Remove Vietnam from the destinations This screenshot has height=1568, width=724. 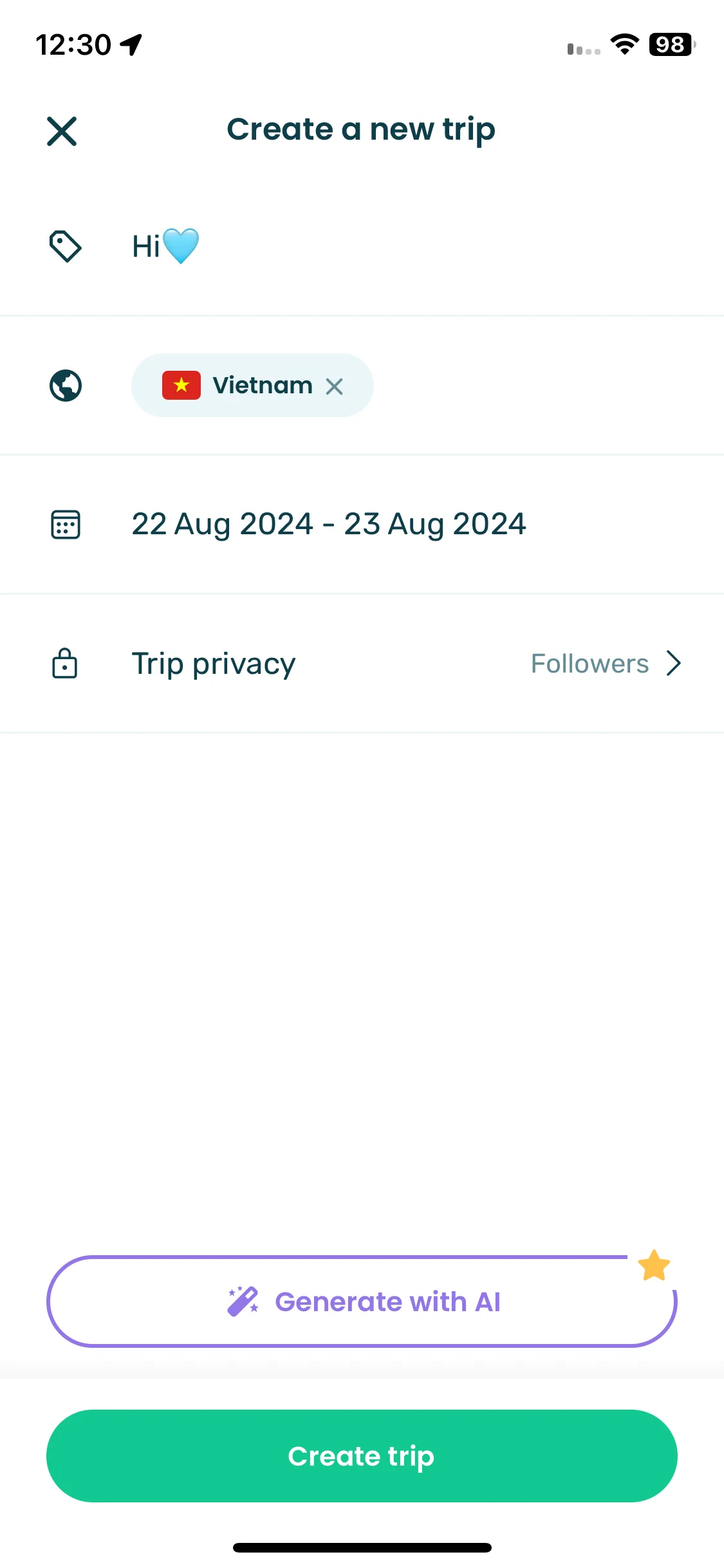(x=334, y=386)
